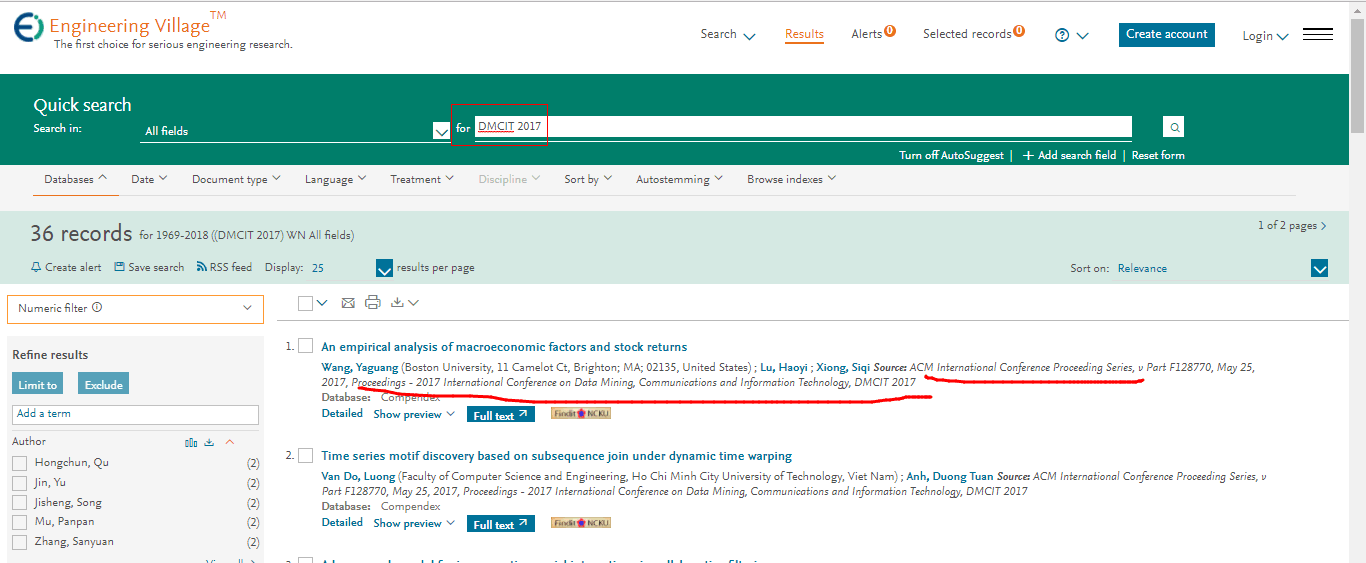The image size is (1366, 563).
Task: Click Findit NCKU icon for record 1
Action: pyautogui.click(x=580, y=413)
